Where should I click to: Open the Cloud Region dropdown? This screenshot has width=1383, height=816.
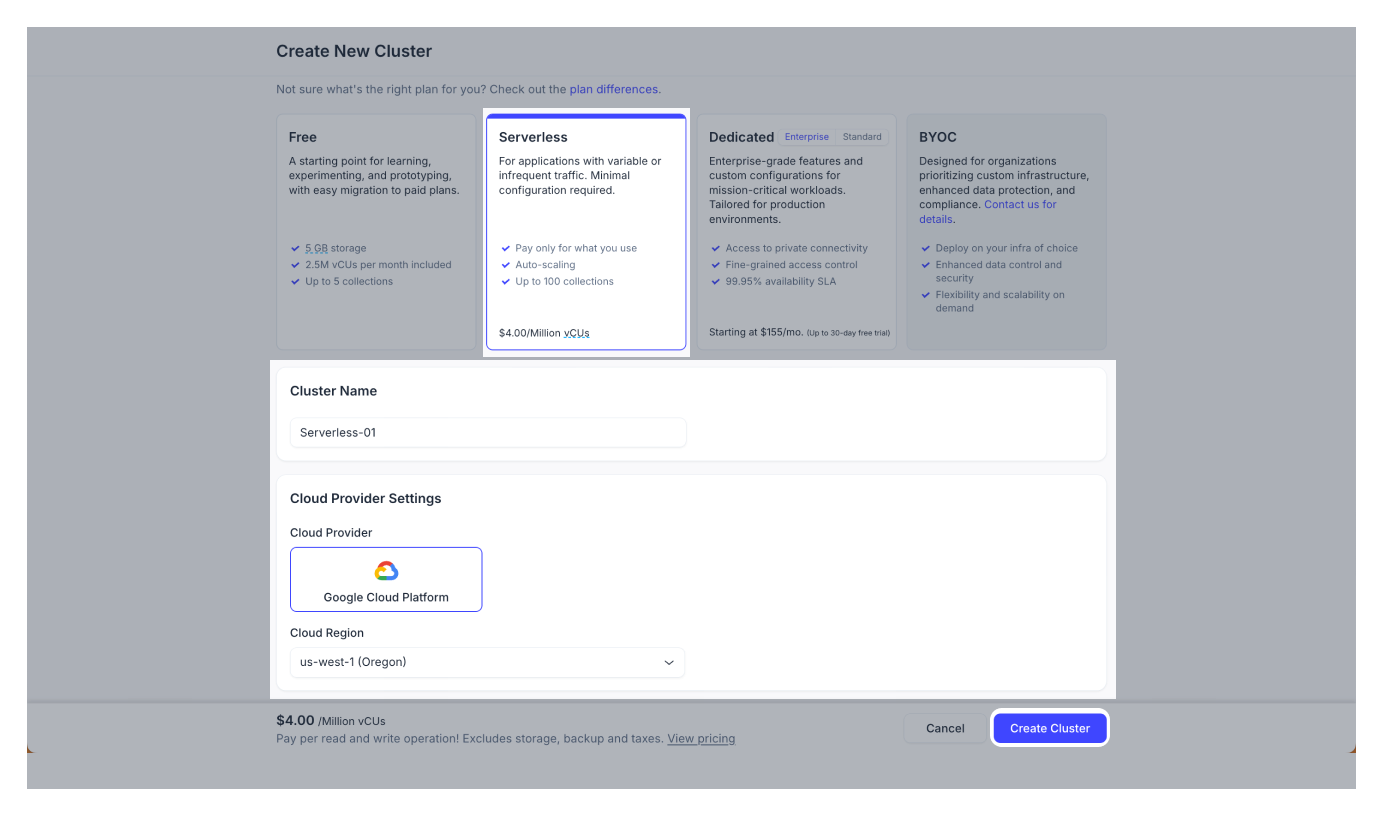click(x=488, y=662)
